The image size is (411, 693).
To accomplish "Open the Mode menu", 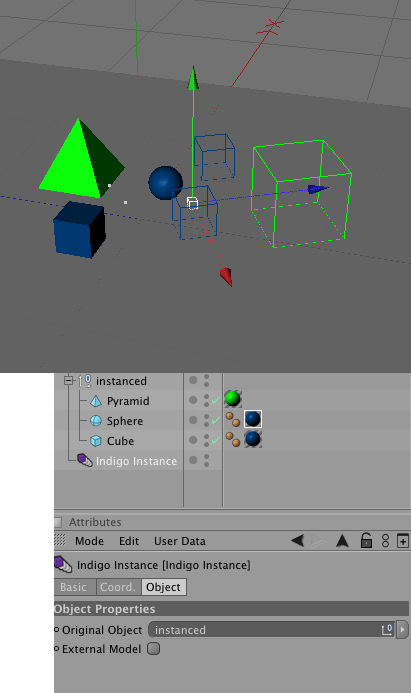I will pyautogui.click(x=89, y=541).
